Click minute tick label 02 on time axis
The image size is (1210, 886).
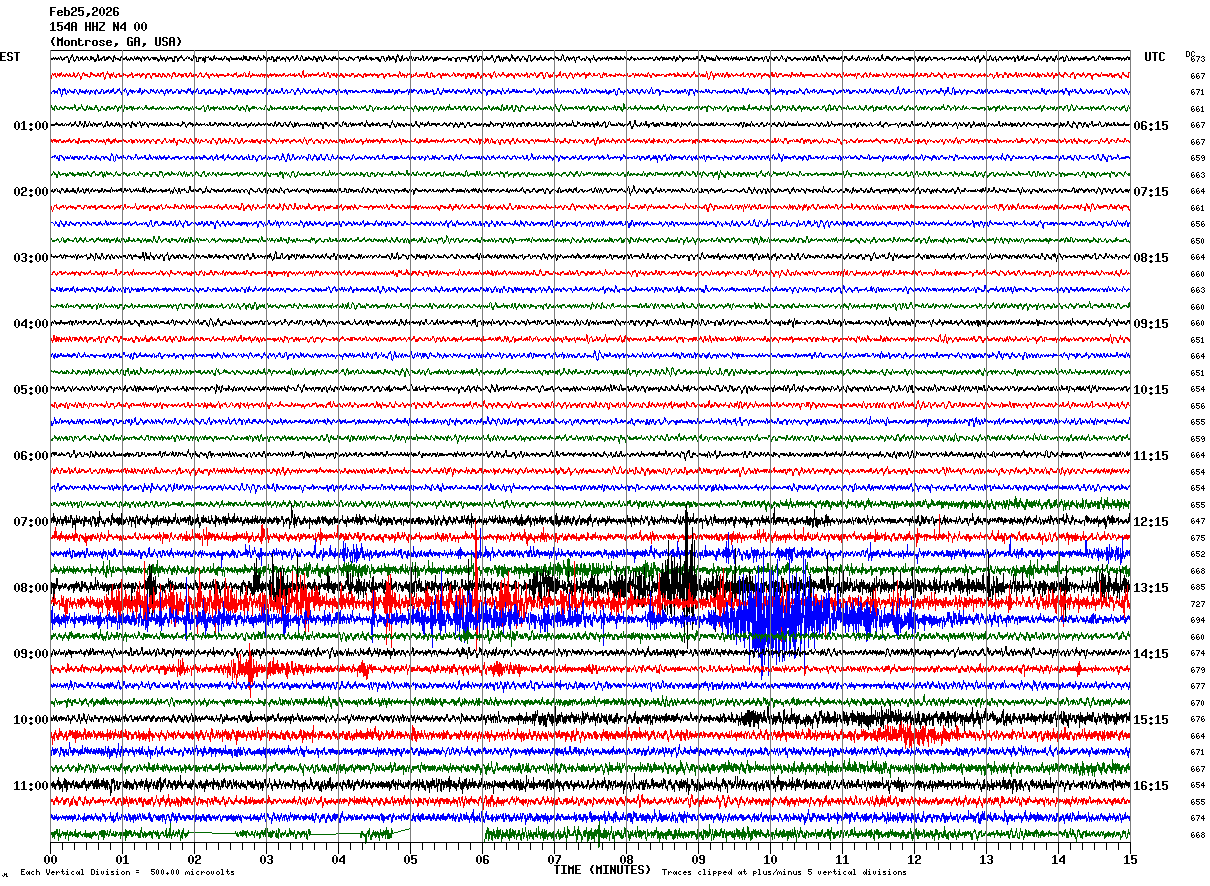(194, 859)
